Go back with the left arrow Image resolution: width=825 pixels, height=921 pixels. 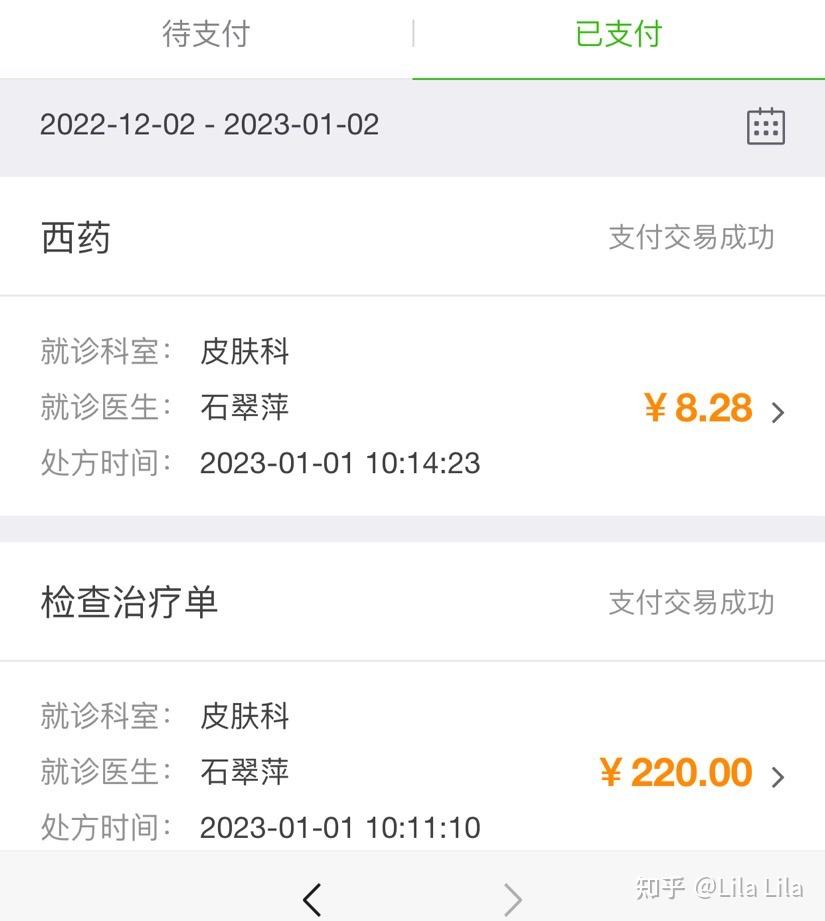312,899
